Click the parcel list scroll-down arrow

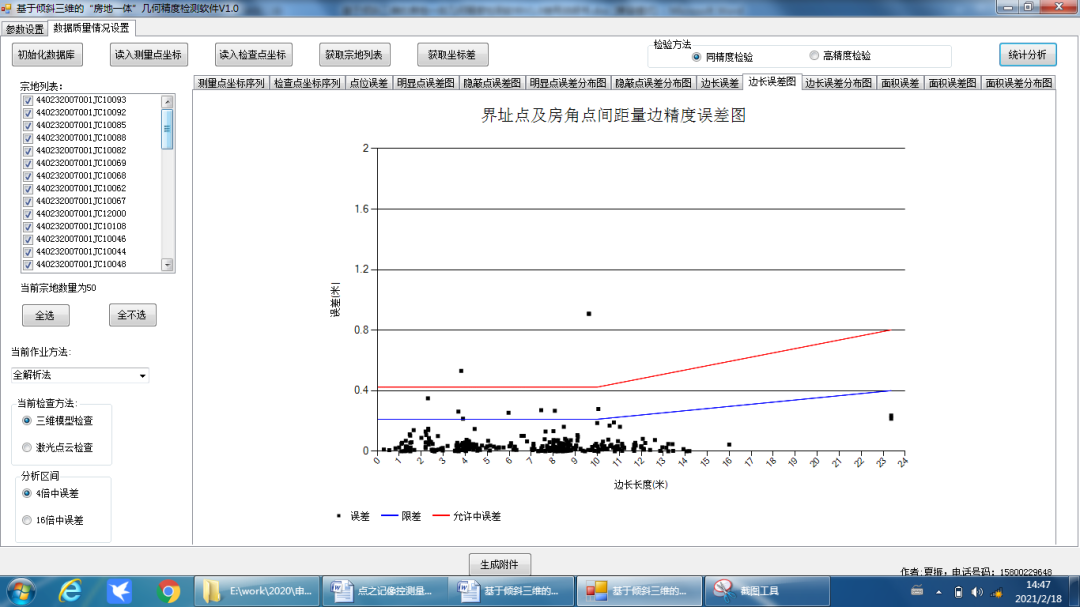click(167, 265)
